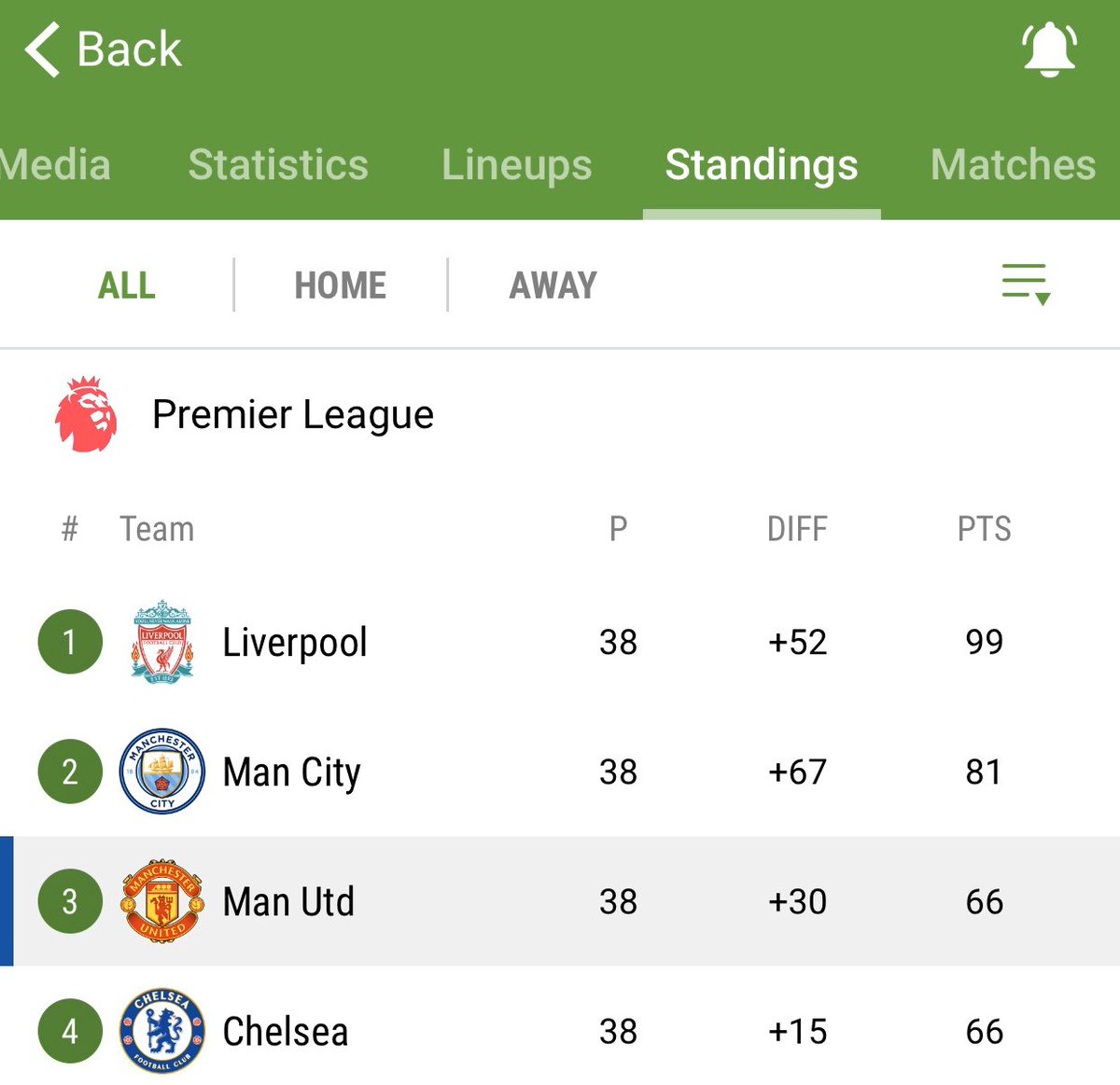Tap the Back button text
This screenshot has width=1120, height=1085.
pos(129,49)
